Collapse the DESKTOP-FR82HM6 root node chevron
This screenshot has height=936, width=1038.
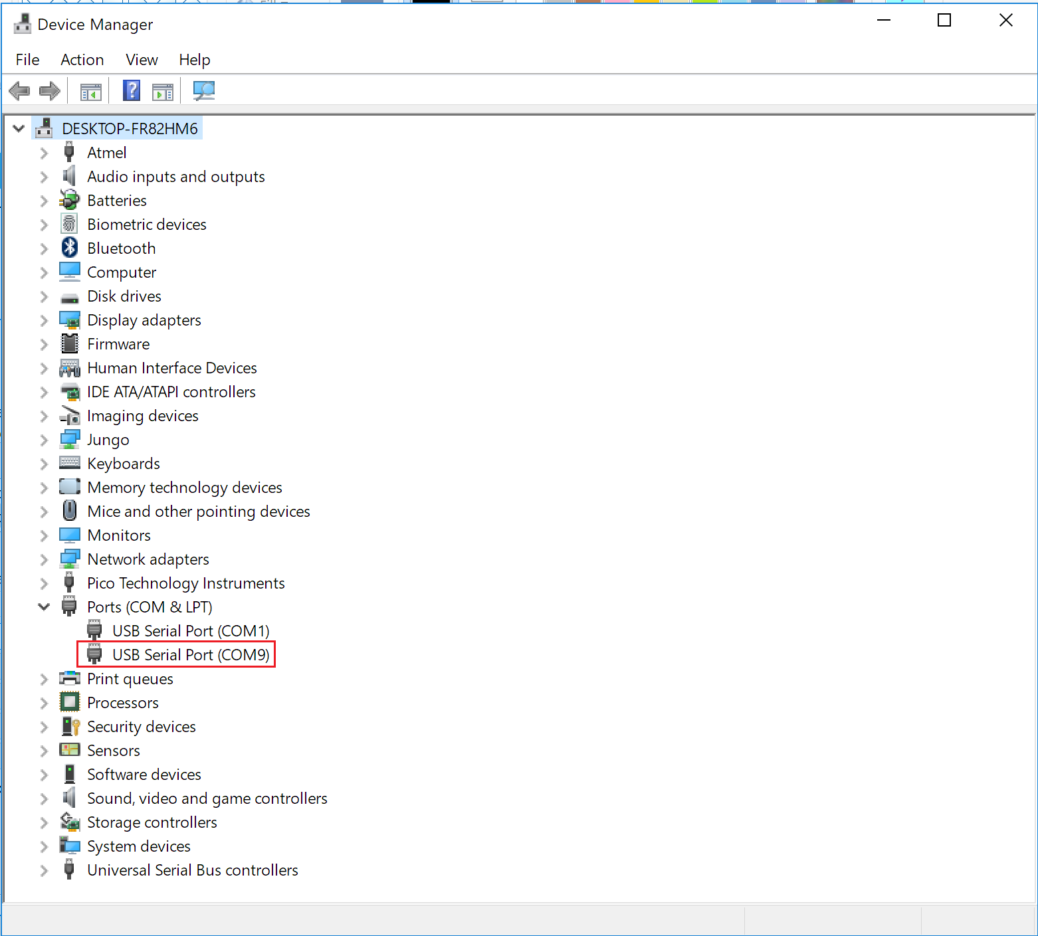click(19, 128)
